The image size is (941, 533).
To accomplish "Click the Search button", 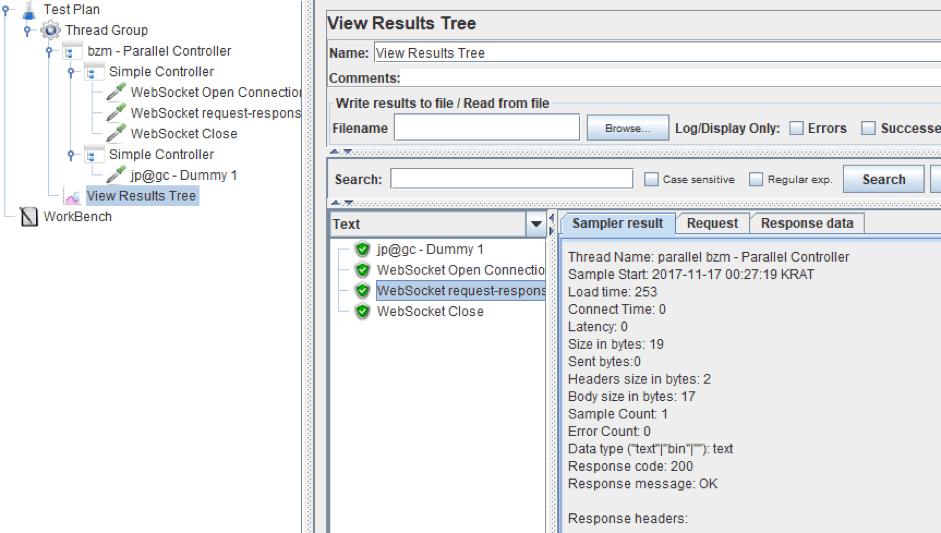I will pyautogui.click(x=883, y=179).
